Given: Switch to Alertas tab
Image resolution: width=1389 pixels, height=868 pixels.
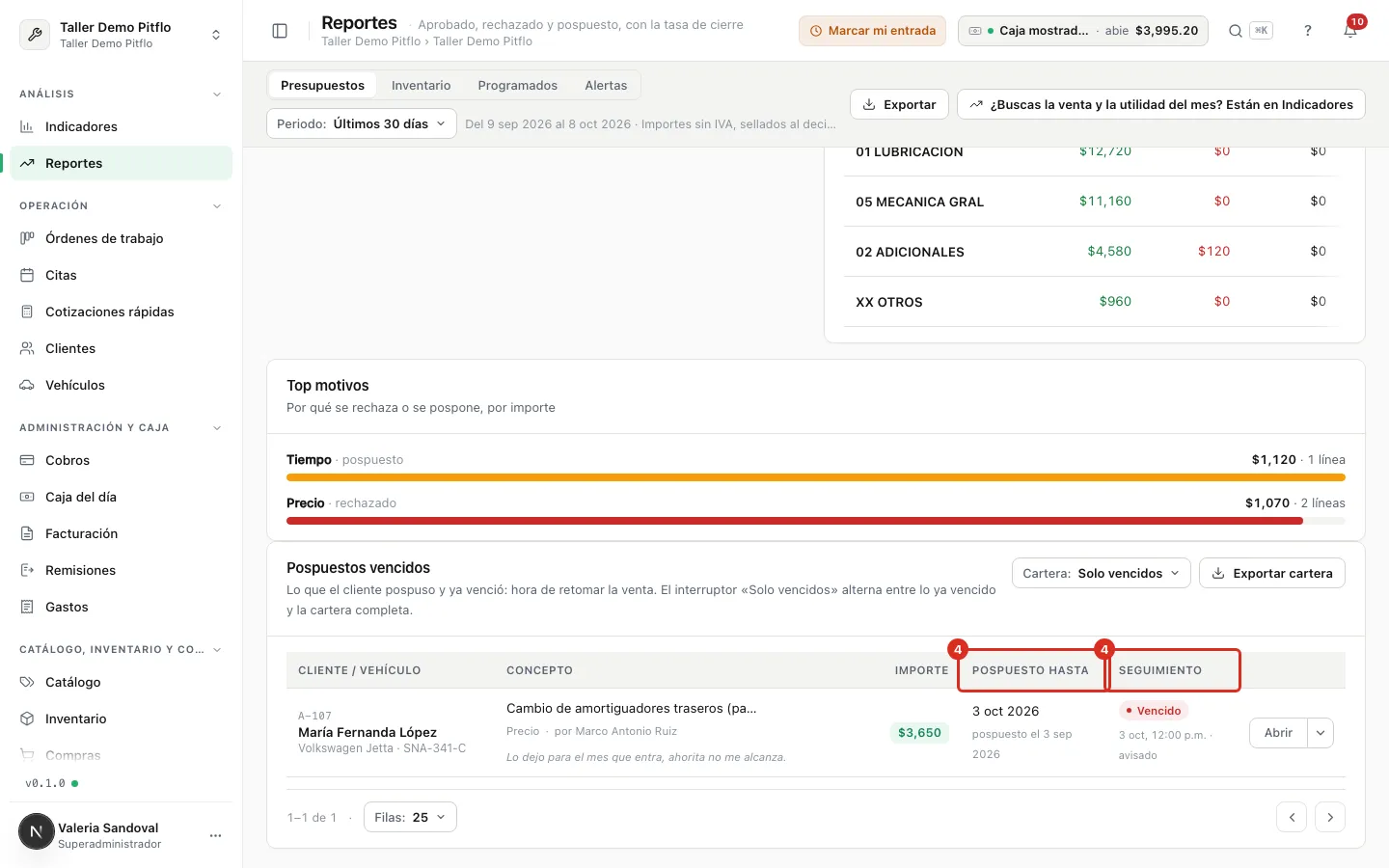Looking at the screenshot, I should 606,85.
